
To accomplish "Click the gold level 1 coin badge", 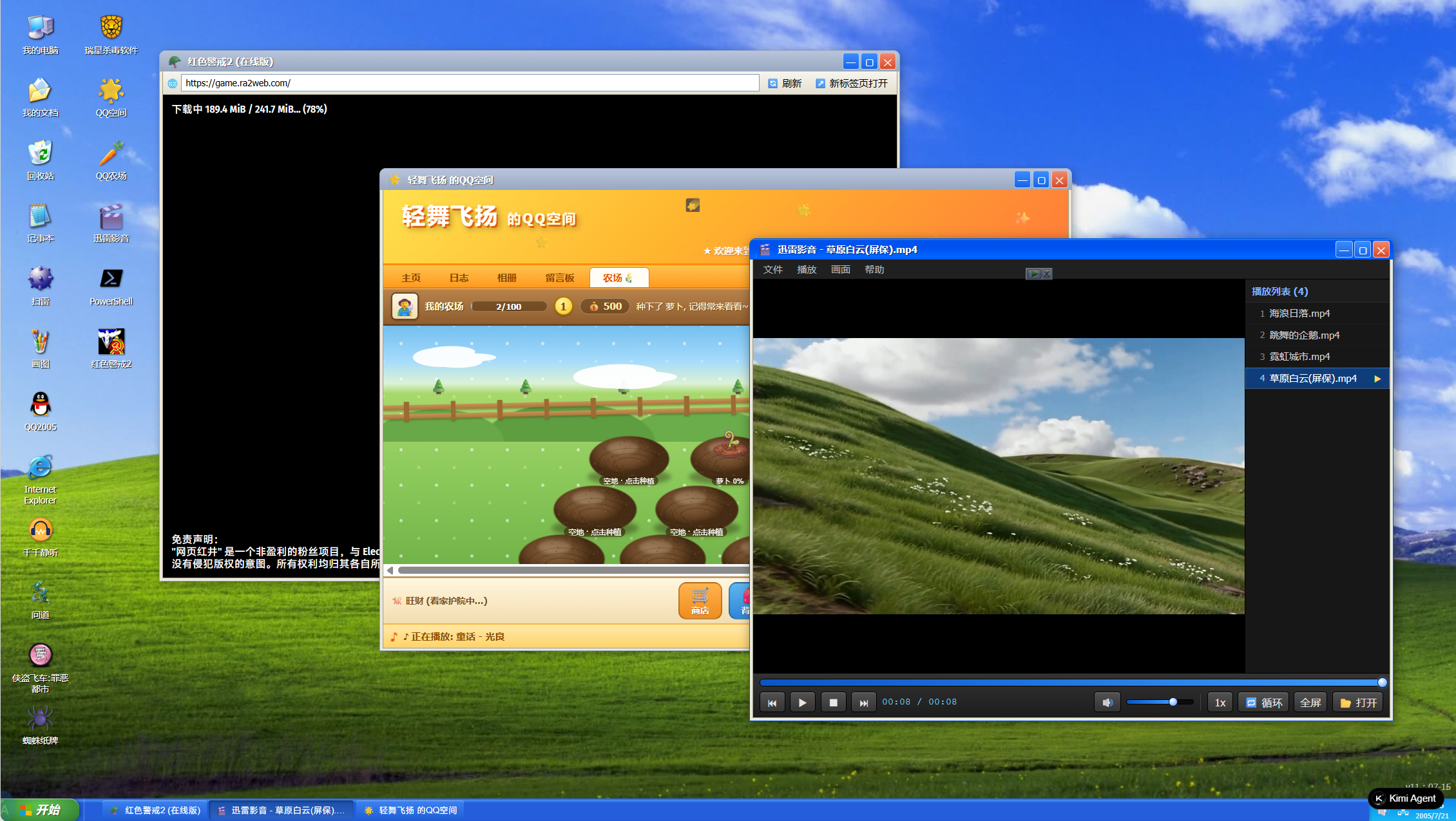I will coord(563,307).
